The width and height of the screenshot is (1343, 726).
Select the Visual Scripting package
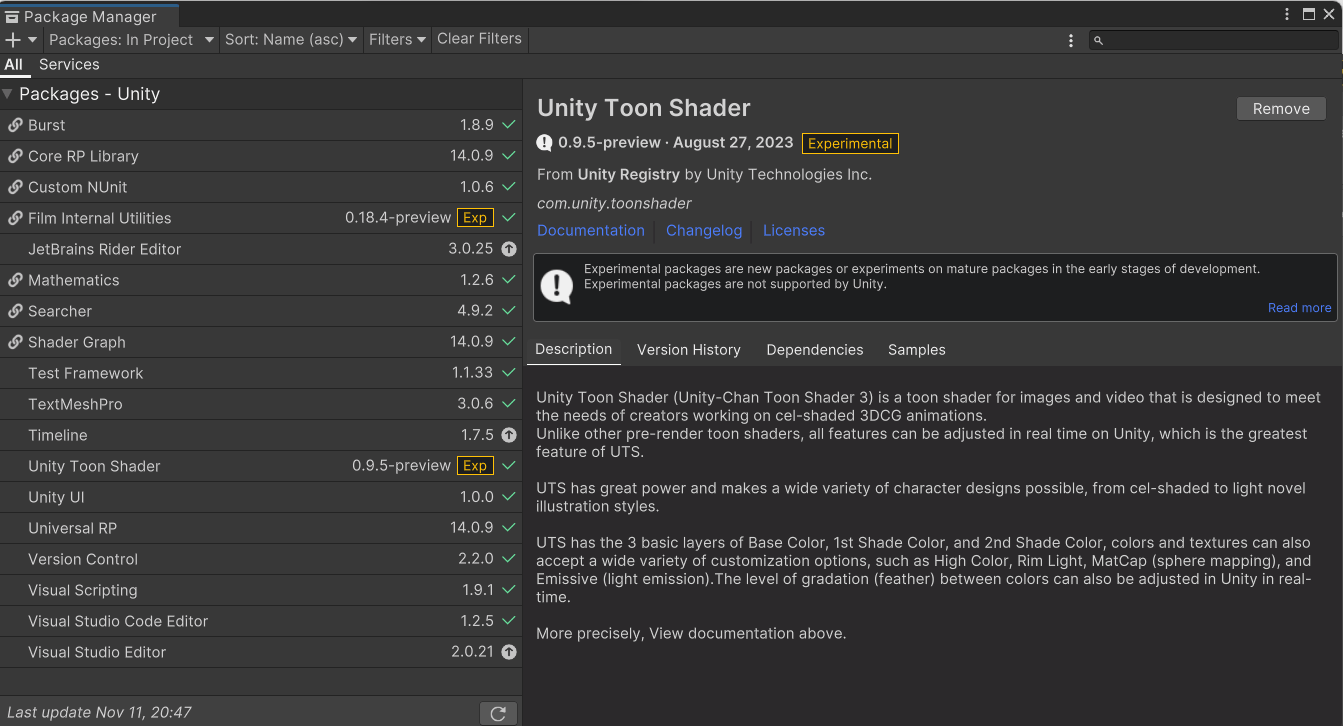tap(260, 590)
